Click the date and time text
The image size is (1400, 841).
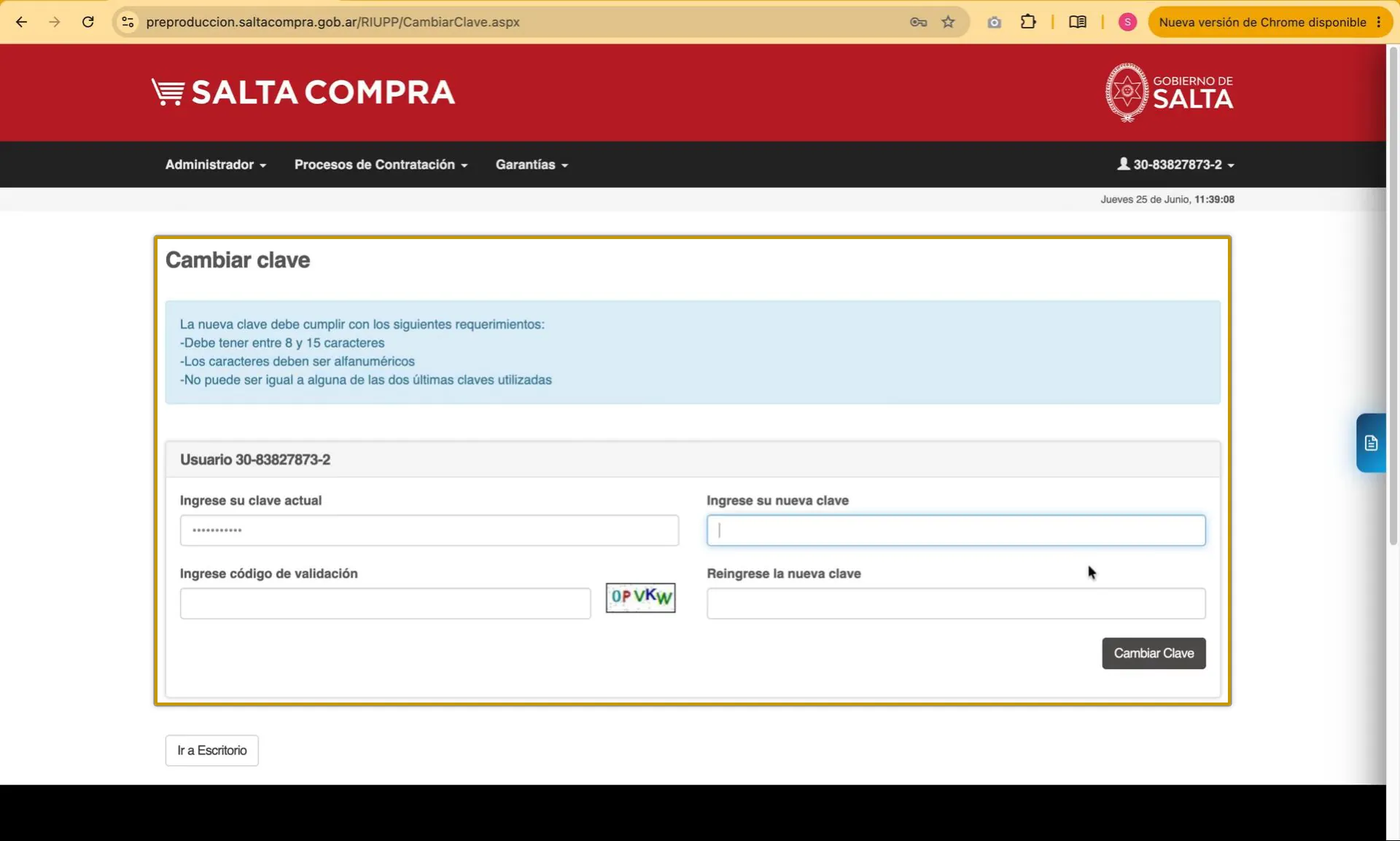1167,200
